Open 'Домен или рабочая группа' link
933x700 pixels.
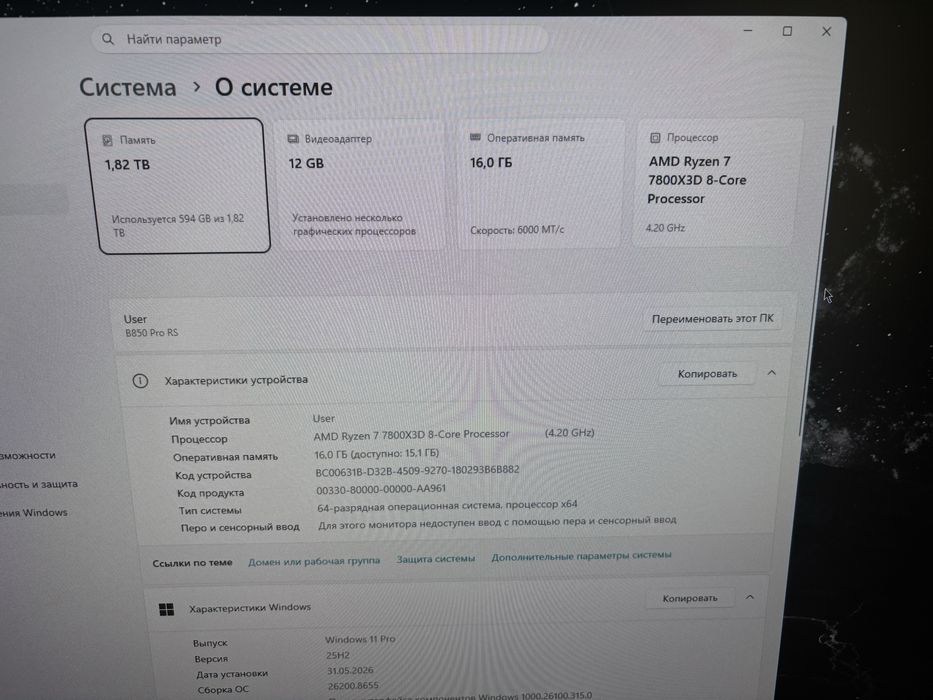[x=314, y=561]
